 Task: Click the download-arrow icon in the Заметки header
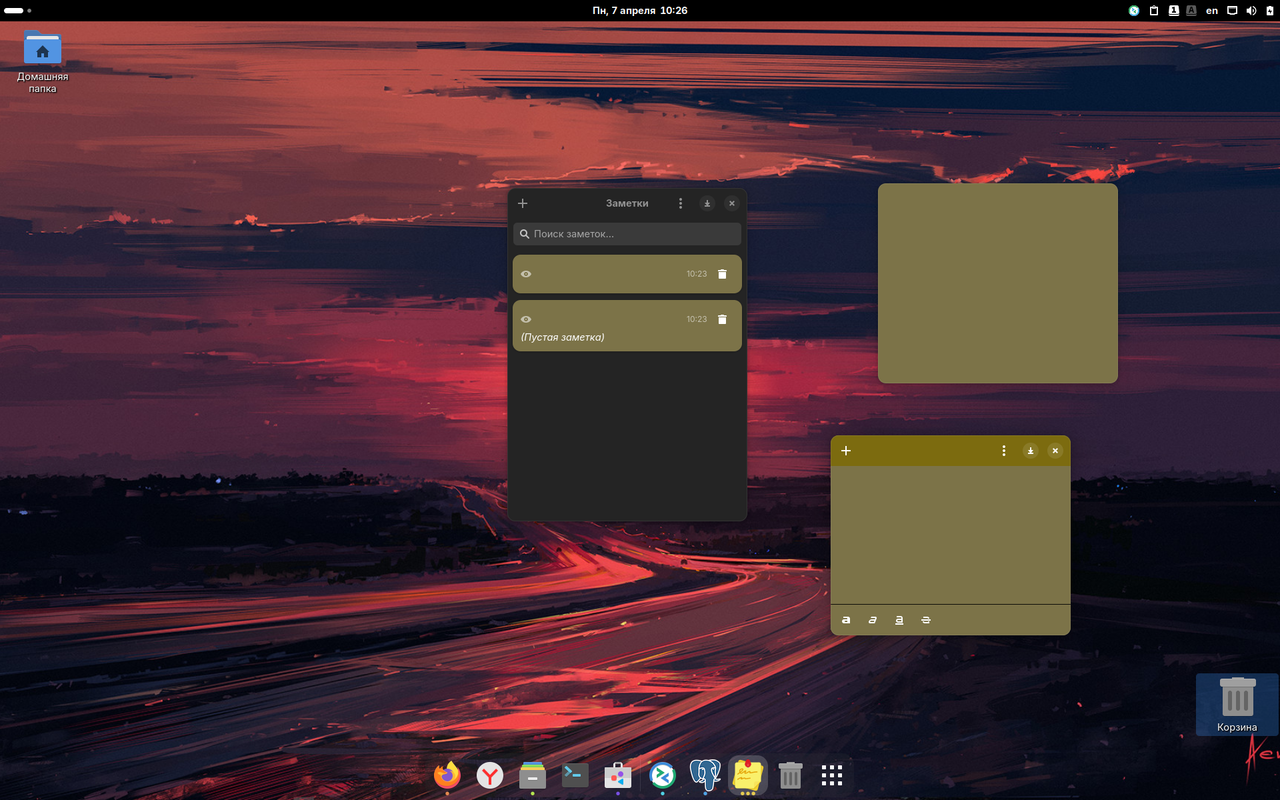tap(707, 203)
